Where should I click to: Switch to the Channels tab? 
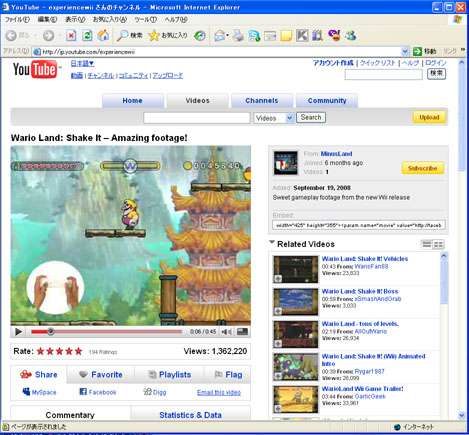[x=262, y=101]
